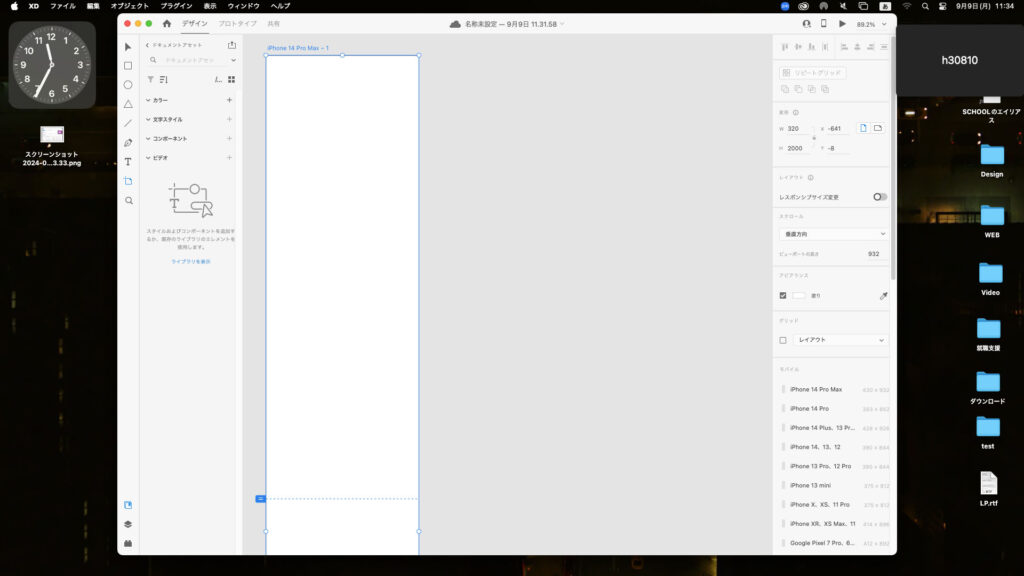Screen dimensions: 1024x576
Task: Click the Boolean add operation icon
Action: (x=785, y=89)
